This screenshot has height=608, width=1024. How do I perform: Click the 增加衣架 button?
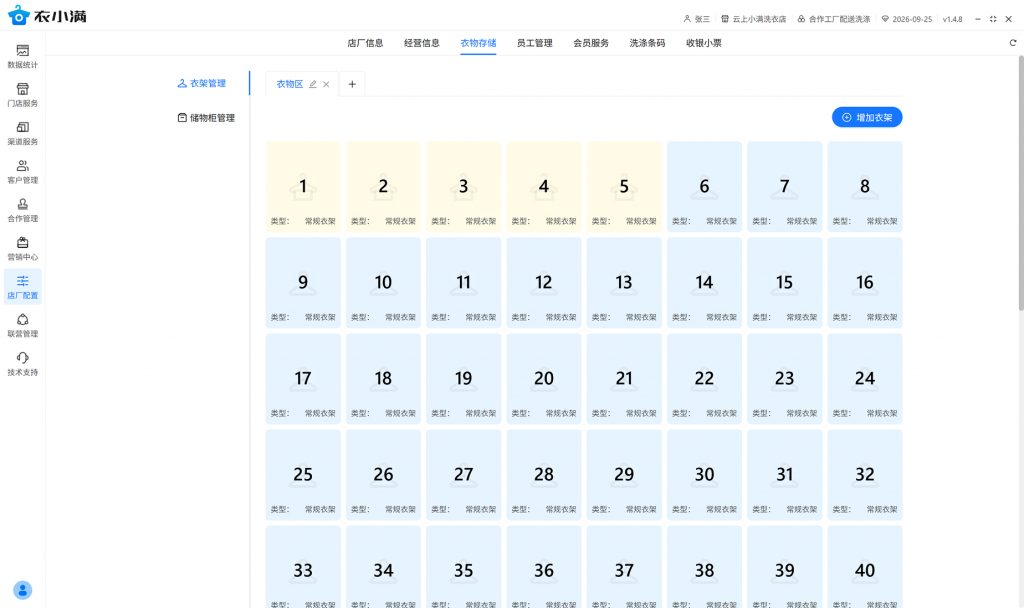[x=867, y=117]
